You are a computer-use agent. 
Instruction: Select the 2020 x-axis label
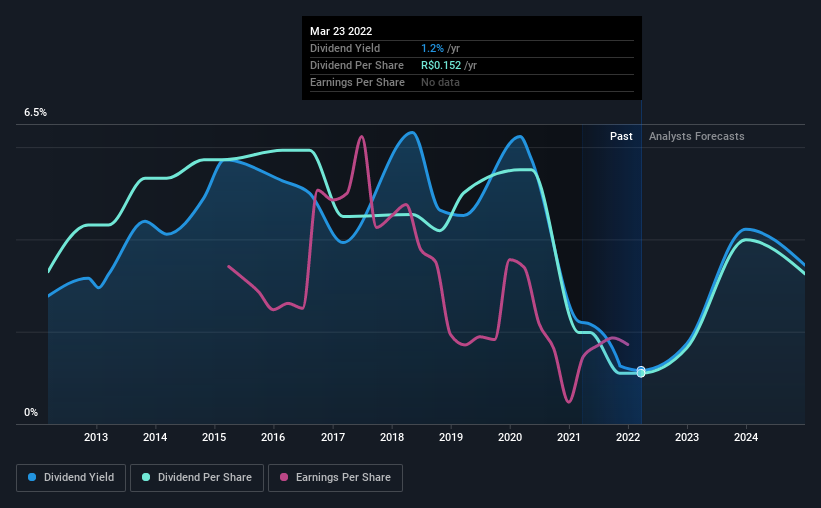510,437
